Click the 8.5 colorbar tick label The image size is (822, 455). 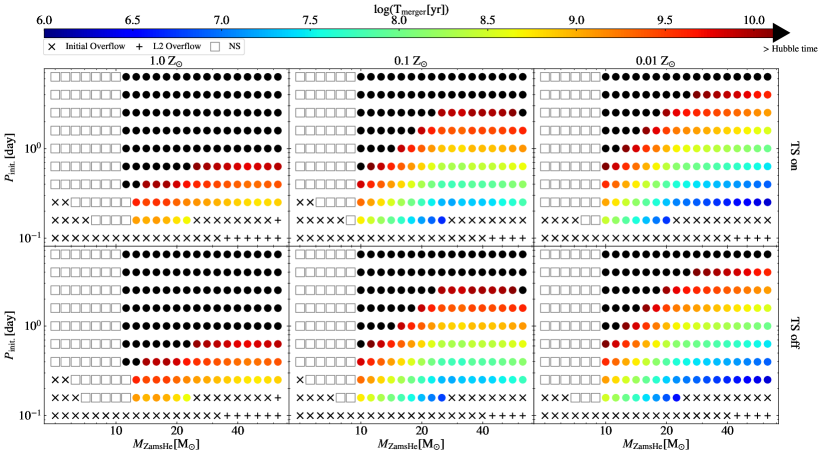[x=487, y=20]
